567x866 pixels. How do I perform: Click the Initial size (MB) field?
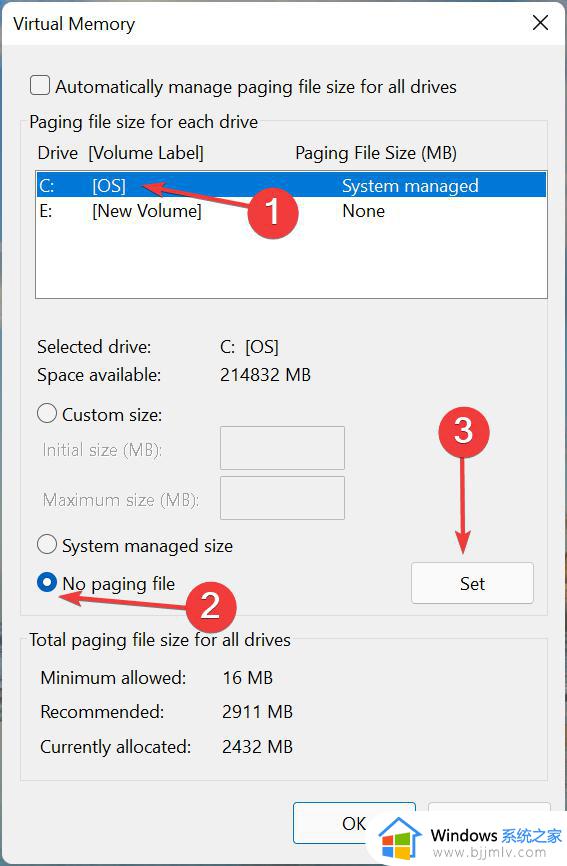point(282,448)
